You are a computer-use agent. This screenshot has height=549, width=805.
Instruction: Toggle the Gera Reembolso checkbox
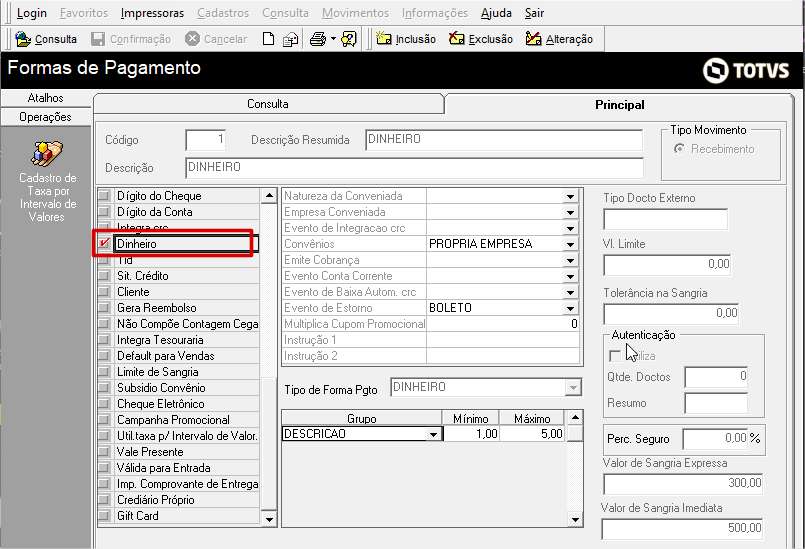pyautogui.click(x=104, y=308)
